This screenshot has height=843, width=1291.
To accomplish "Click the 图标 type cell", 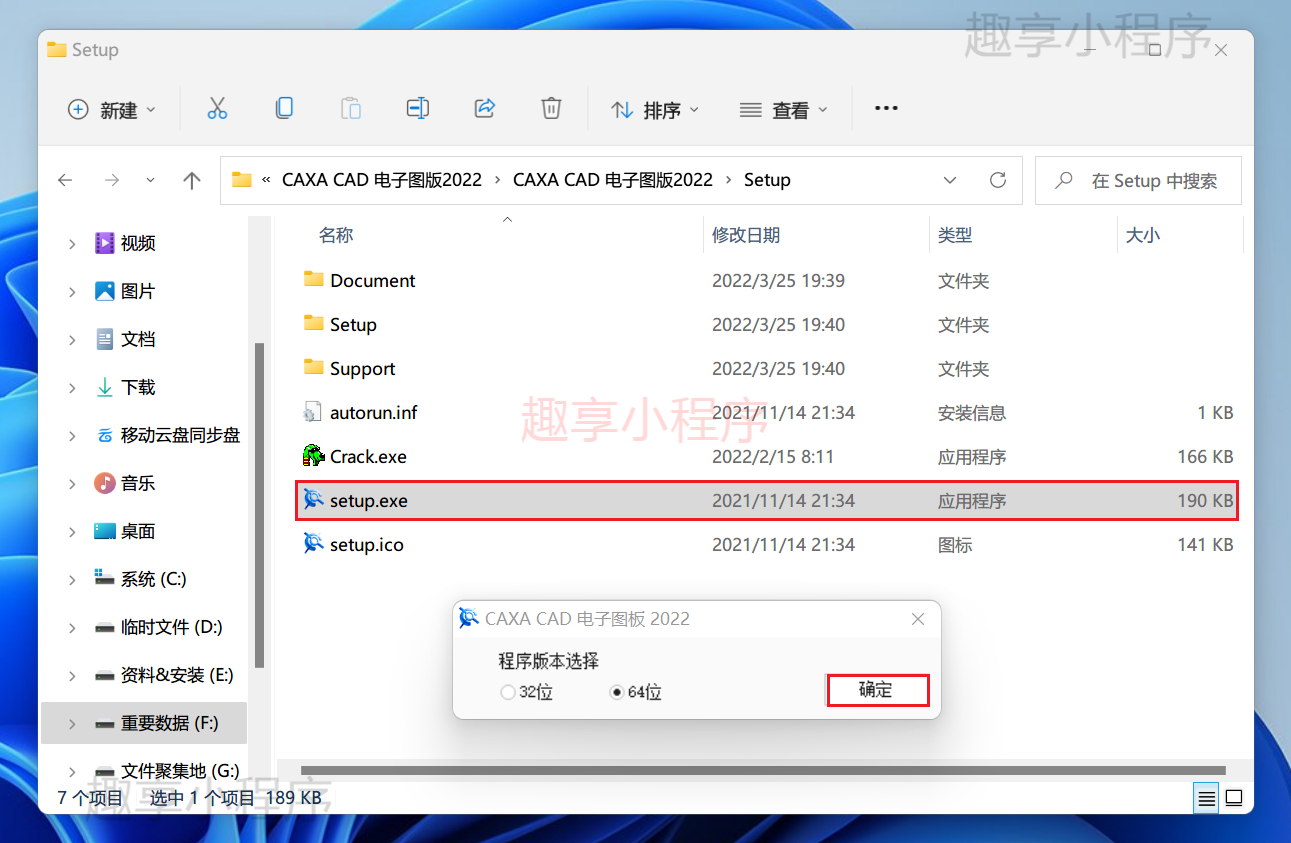I will click(955, 544).
